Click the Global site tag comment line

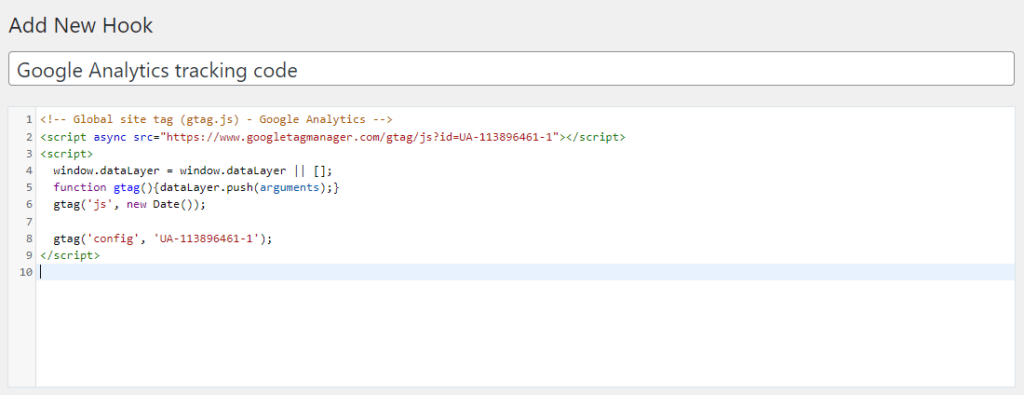click(216, 119)
